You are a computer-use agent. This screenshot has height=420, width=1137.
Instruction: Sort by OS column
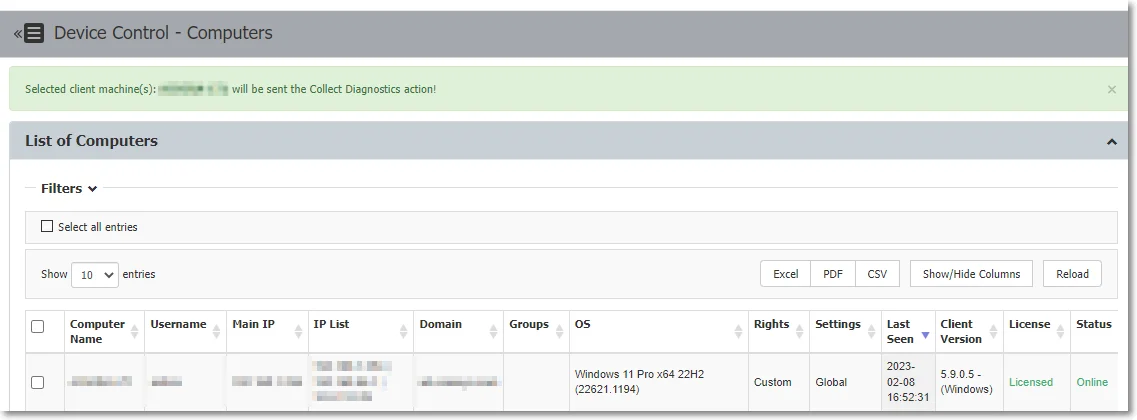tap(658, 332)
